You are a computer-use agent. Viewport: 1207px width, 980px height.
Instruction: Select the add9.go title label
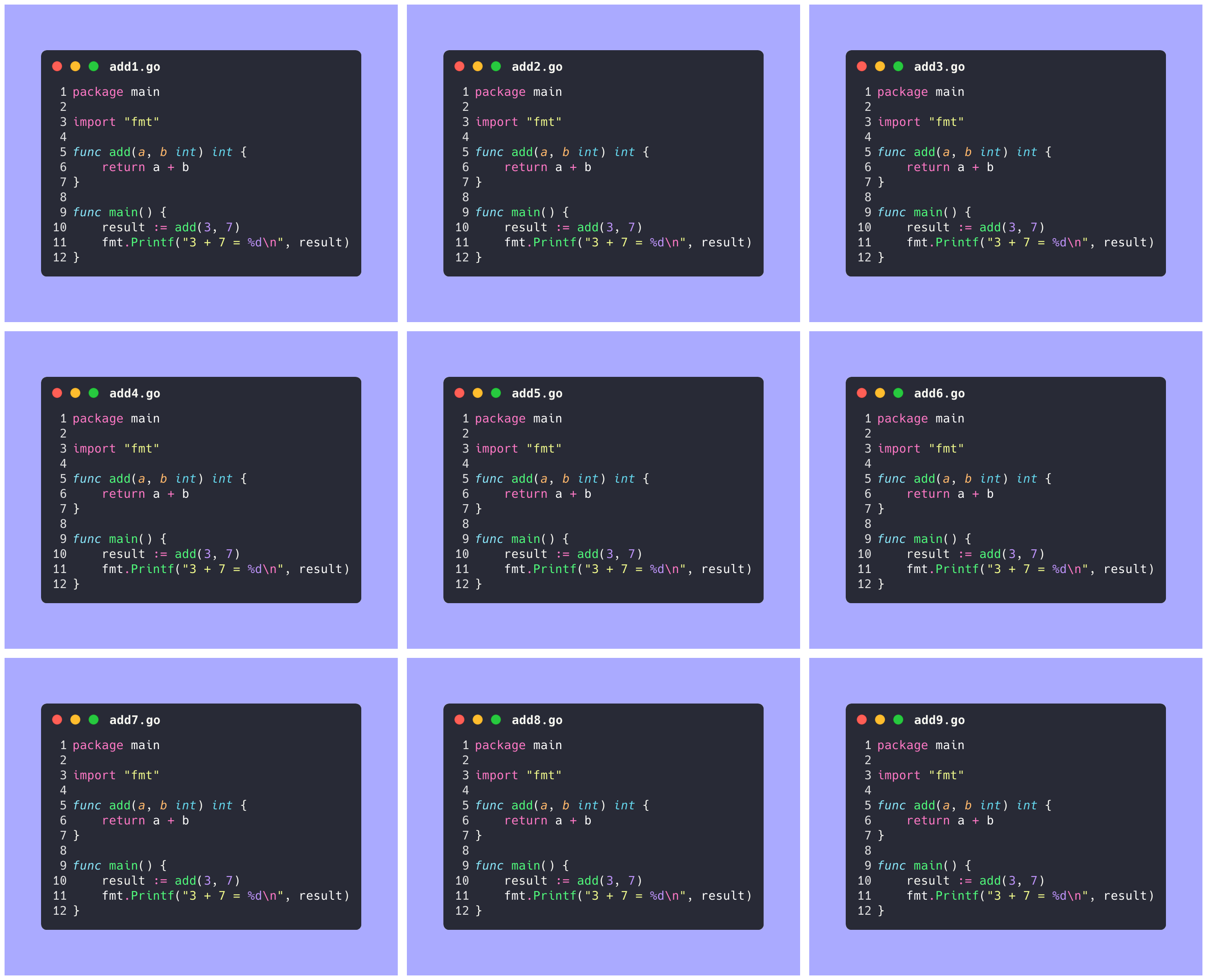939,720
